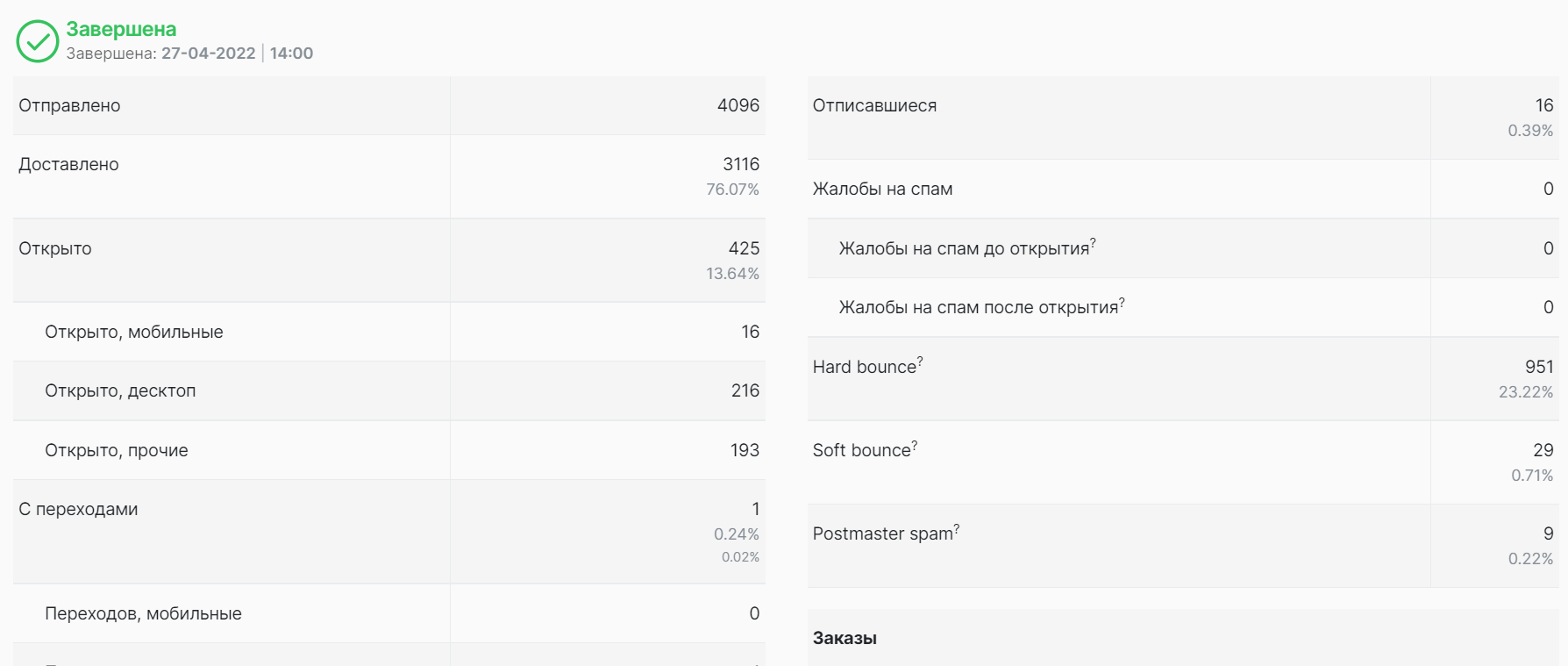Click the Завершена status heading
Image resolution: width=1568 pixels, height=666 pixels.
click(x=121, y=29)
